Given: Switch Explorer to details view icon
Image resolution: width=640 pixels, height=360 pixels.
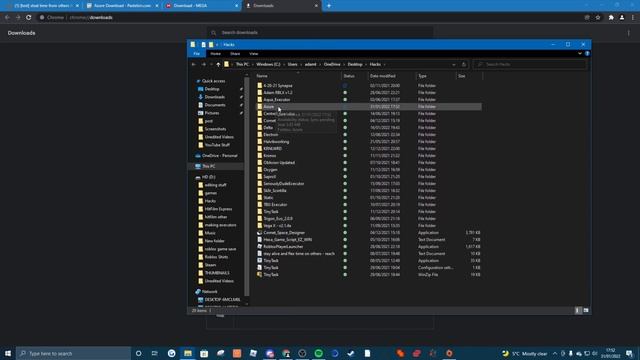Looking at the screenshot, I should 577,311.
